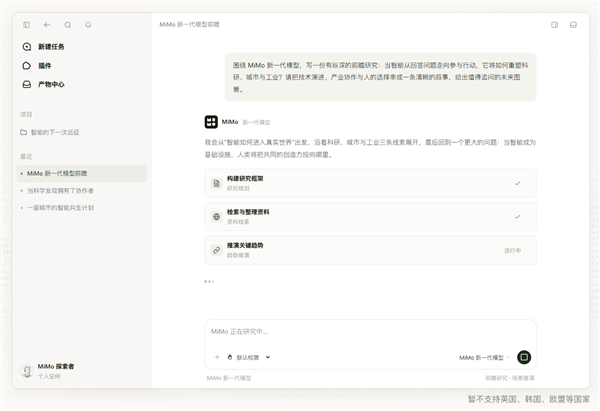The width and height of the screenshot is (600, 411).
Task: Select the MiMo 新一代模型前瞻 conversation
Action: click(82, 173)
